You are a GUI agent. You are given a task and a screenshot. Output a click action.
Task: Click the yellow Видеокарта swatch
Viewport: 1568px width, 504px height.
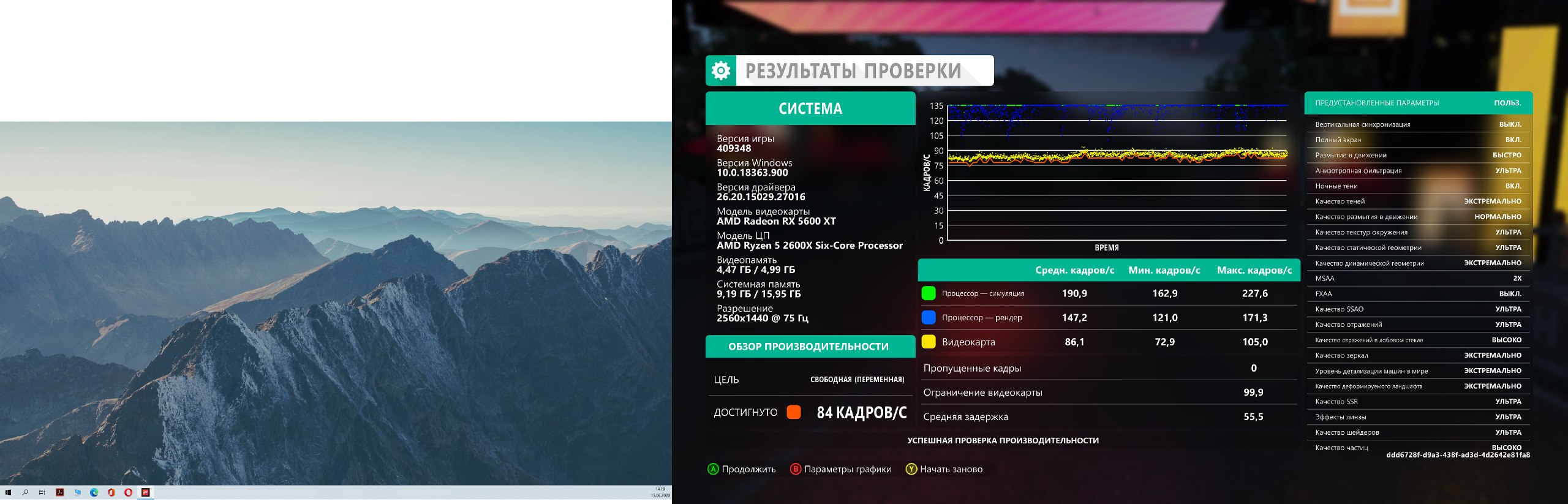[929, 342]
